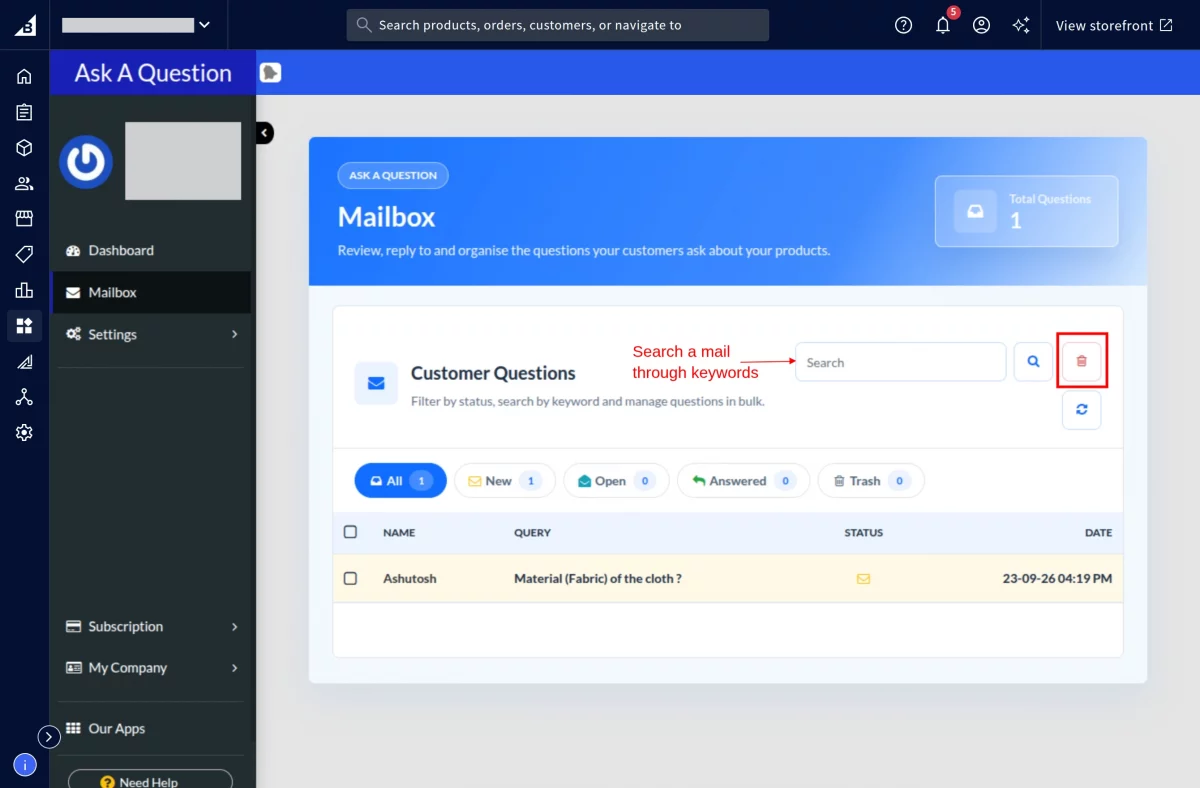Click the new-mail status icon for Ashutosh
Viewport: 1200px width, 788px height.
tap(863, 578)
